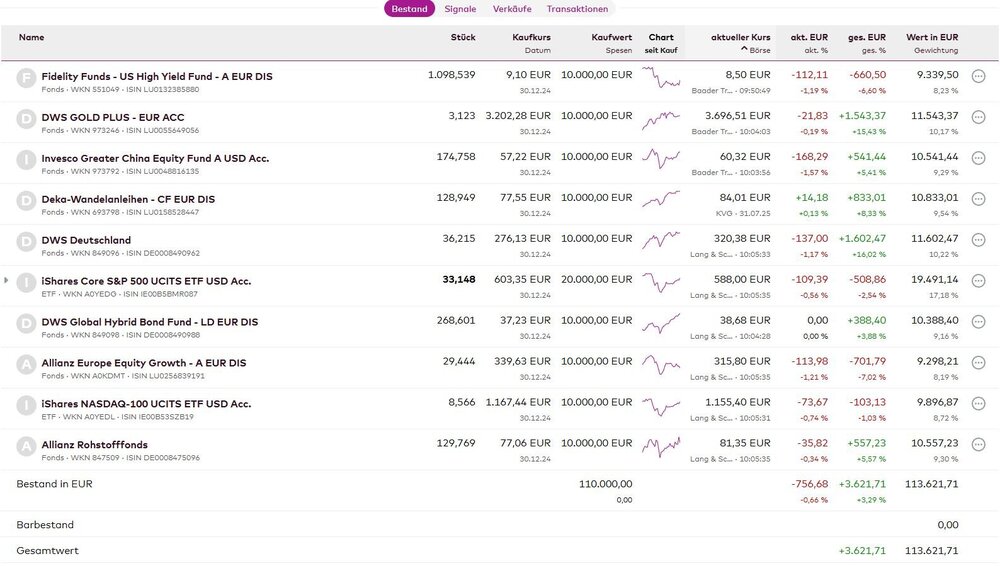Switch to the Signale tab
1000x566 pixels.
pyautogui.click(x=460, y=9)
